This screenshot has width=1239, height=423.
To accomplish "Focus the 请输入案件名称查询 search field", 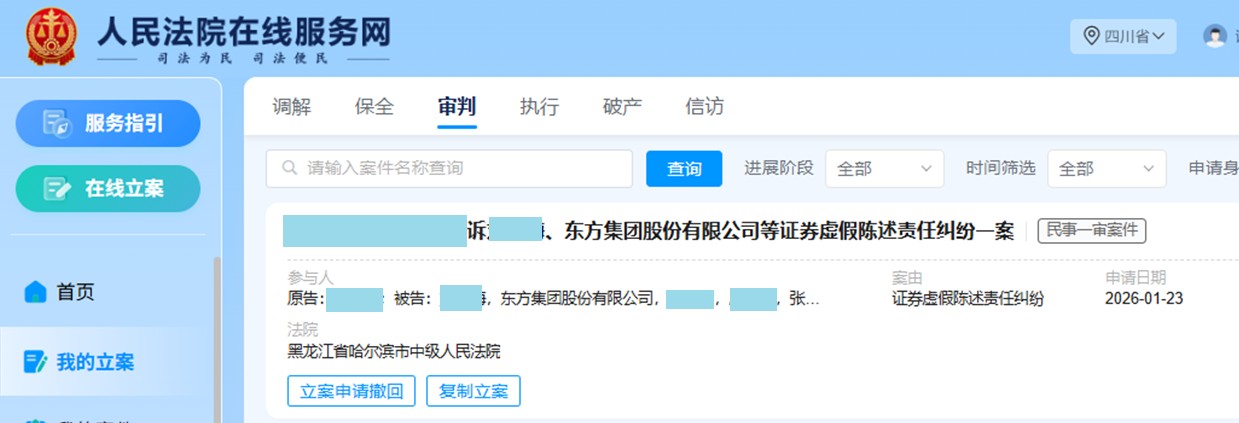I will tap(449, 169).
